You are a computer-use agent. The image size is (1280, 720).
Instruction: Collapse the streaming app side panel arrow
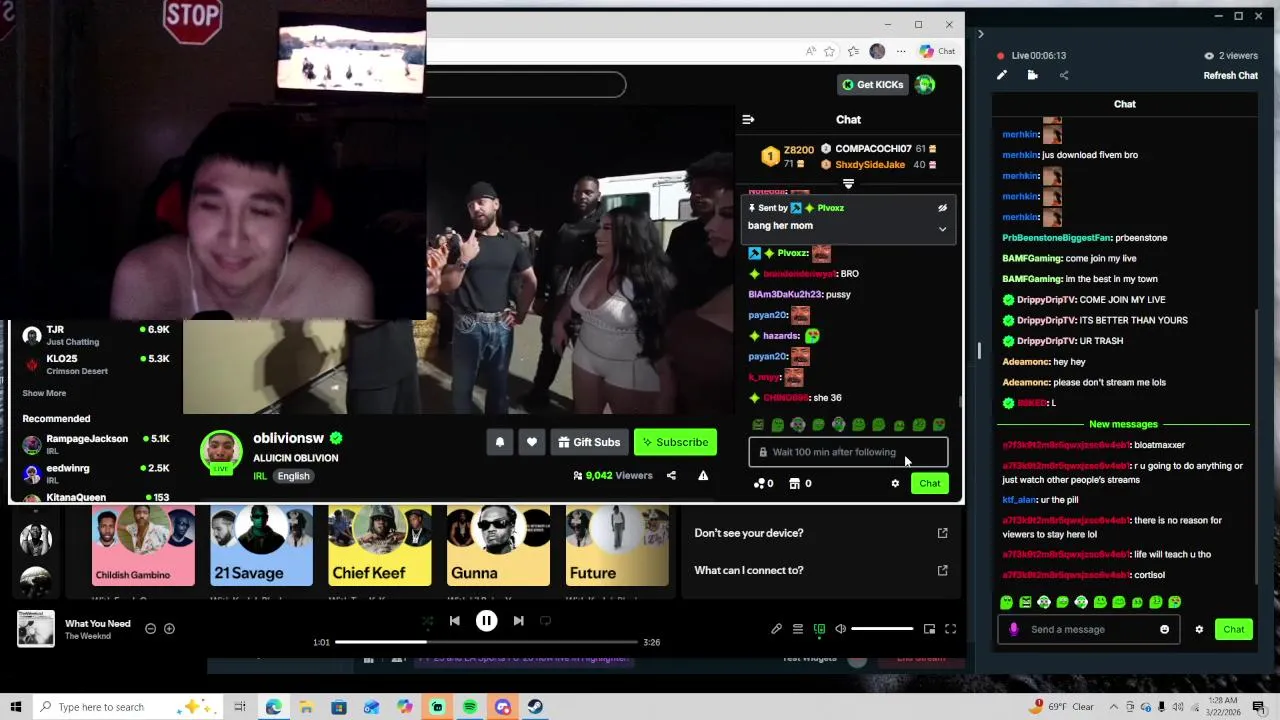tap(980, 34)
